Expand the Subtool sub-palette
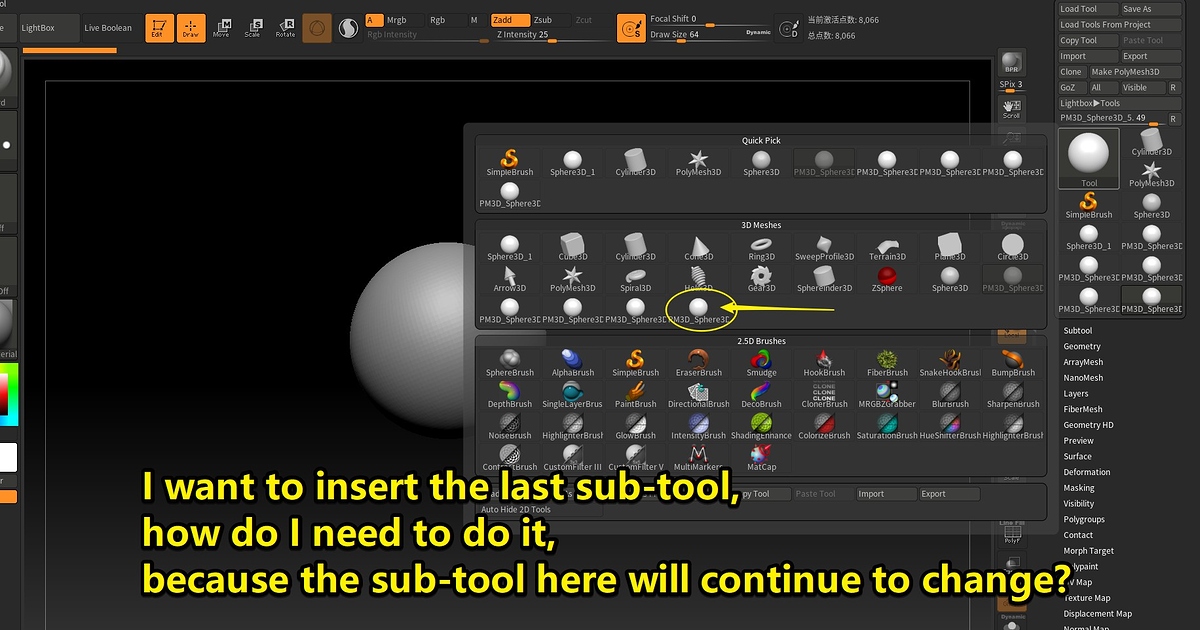The image size is (1200, 630). click(x=1078, y=331)
